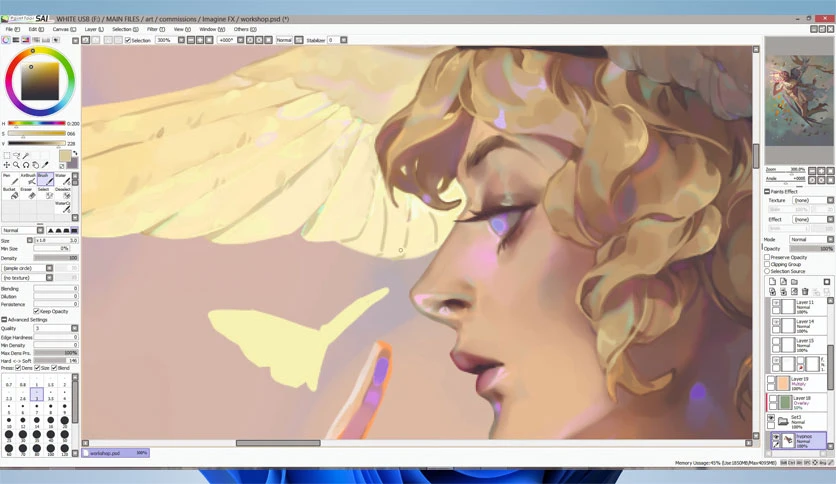Toggle Keep Opacity checkbox
The image size is (836, 484).
[x=36, y=311]
